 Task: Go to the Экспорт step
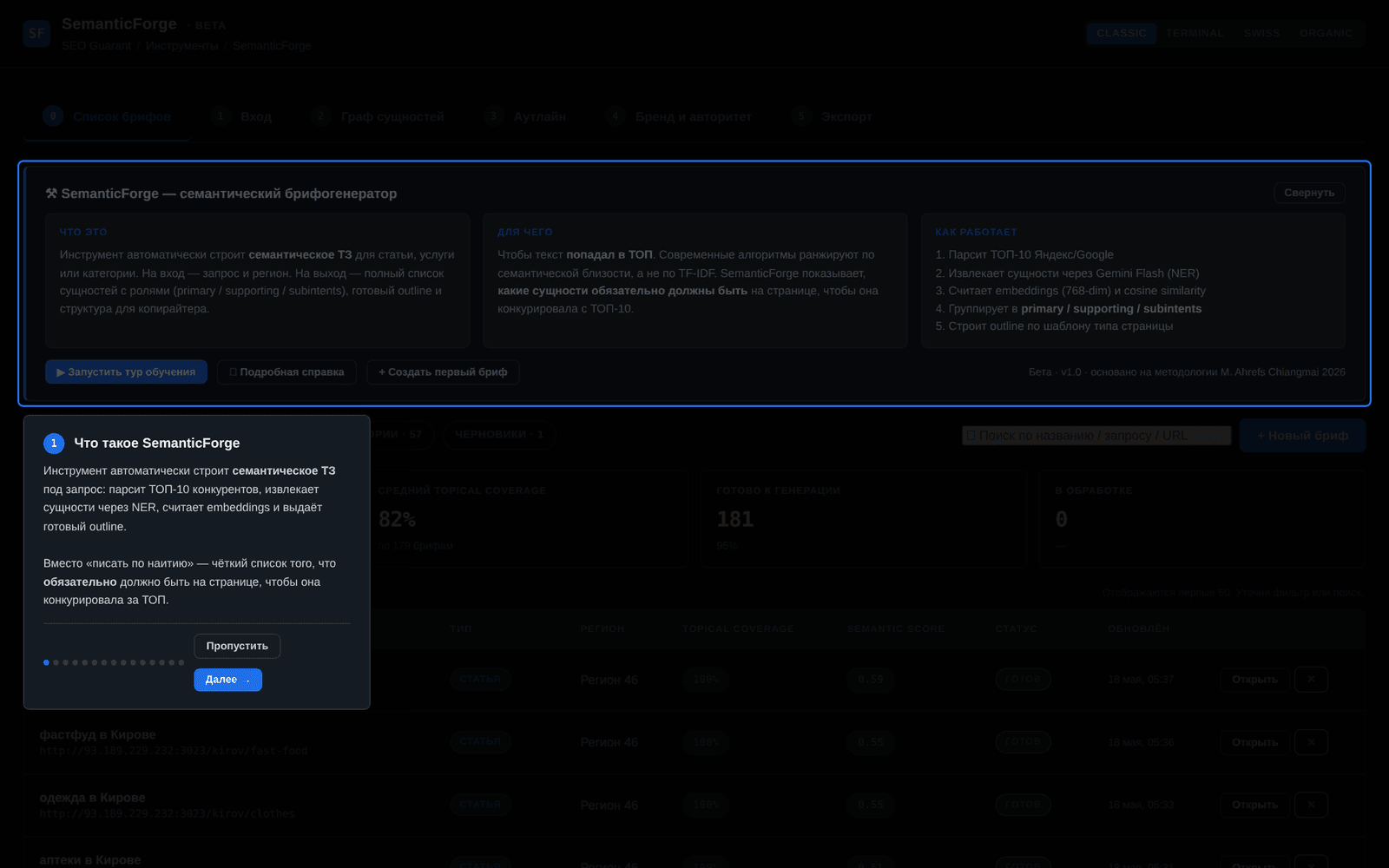pos(832,116)
